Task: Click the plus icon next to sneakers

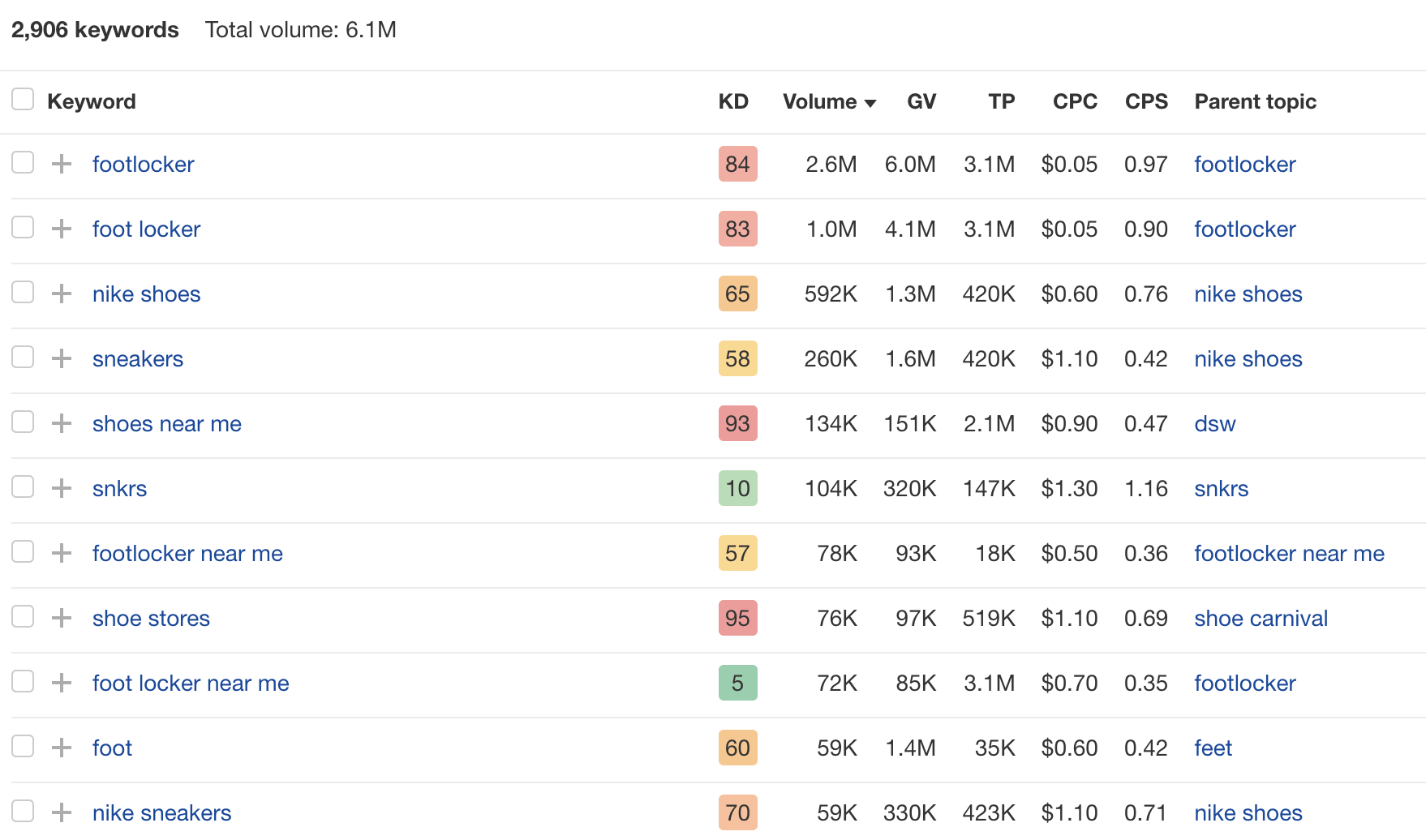Action: [x=60, y=358]
